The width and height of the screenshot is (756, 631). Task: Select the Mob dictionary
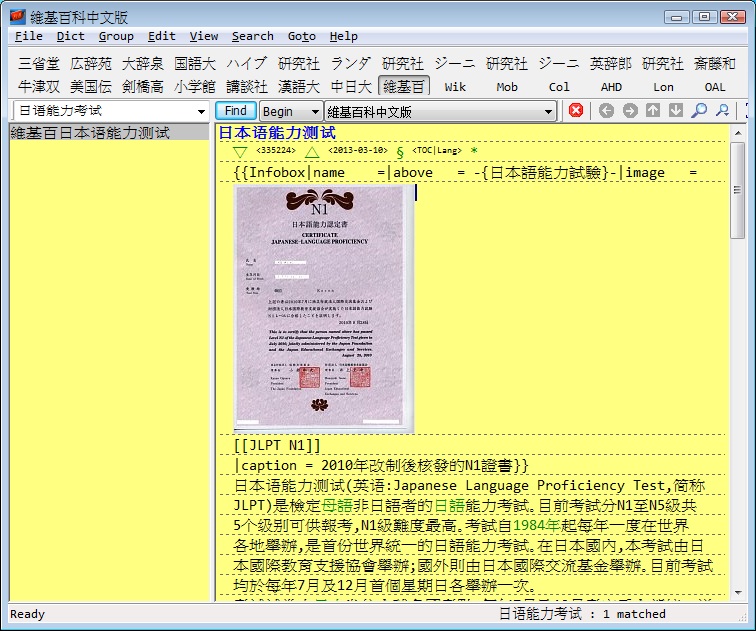(507, 87)
